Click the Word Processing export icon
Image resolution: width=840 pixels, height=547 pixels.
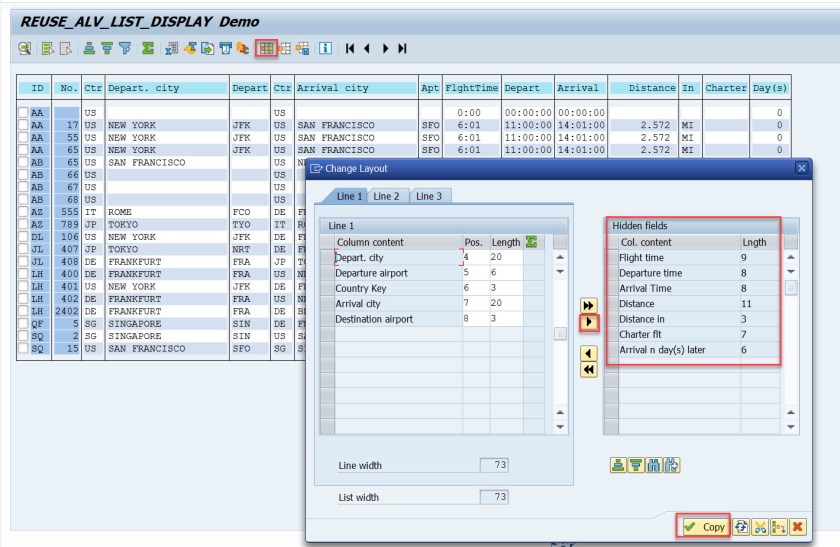[x=190, y=49]
